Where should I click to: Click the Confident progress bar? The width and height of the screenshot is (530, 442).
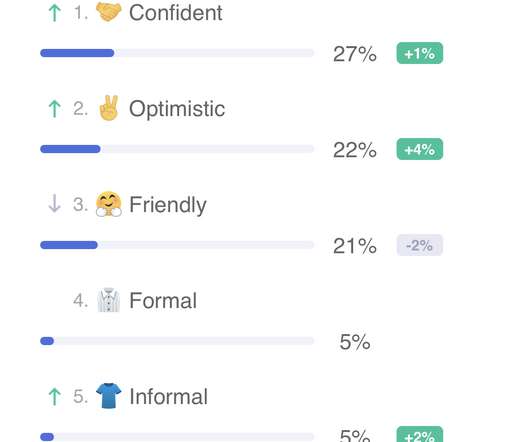[x=177, y=53]
